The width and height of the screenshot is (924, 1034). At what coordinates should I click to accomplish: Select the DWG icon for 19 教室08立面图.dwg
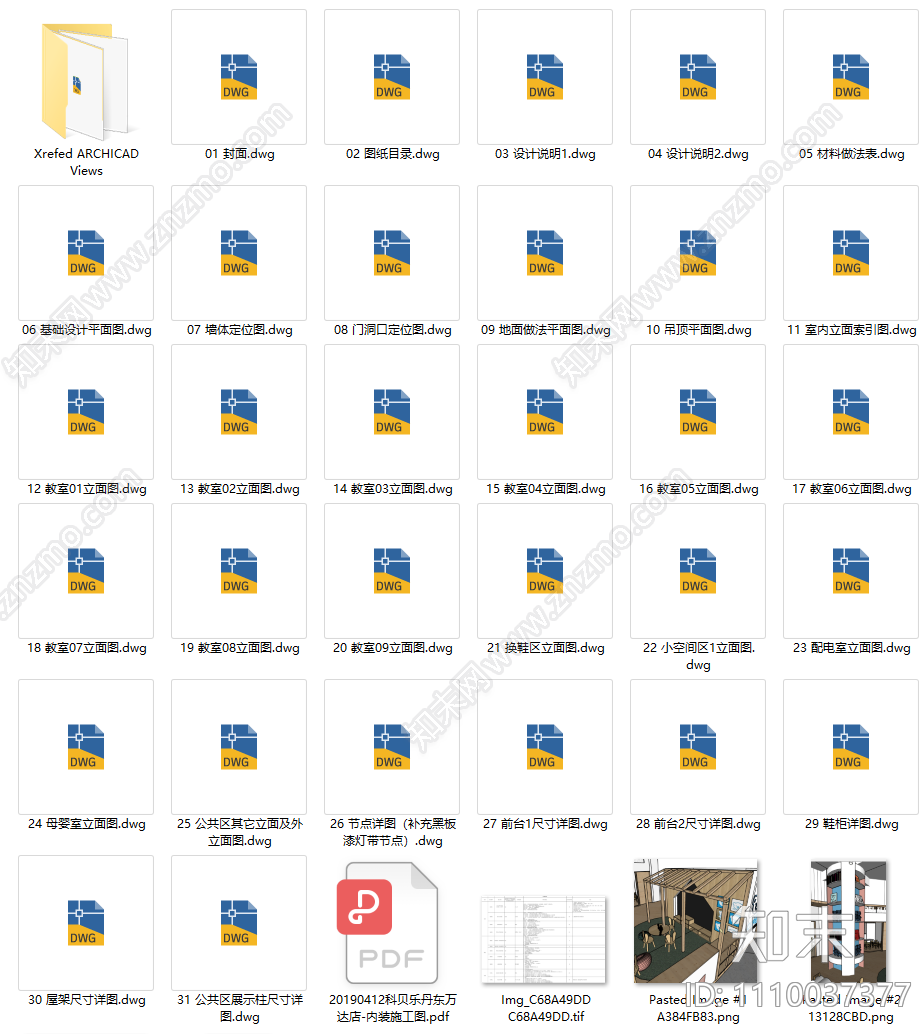tap(239, 571)
